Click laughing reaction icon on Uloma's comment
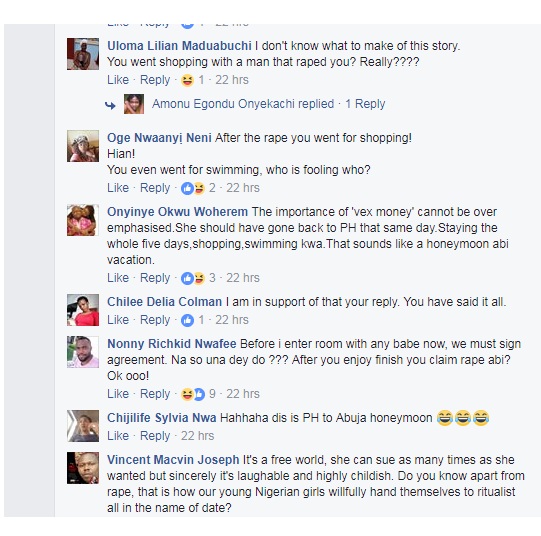Viewport: 541px width, 536px height. [x=187, y=80]
